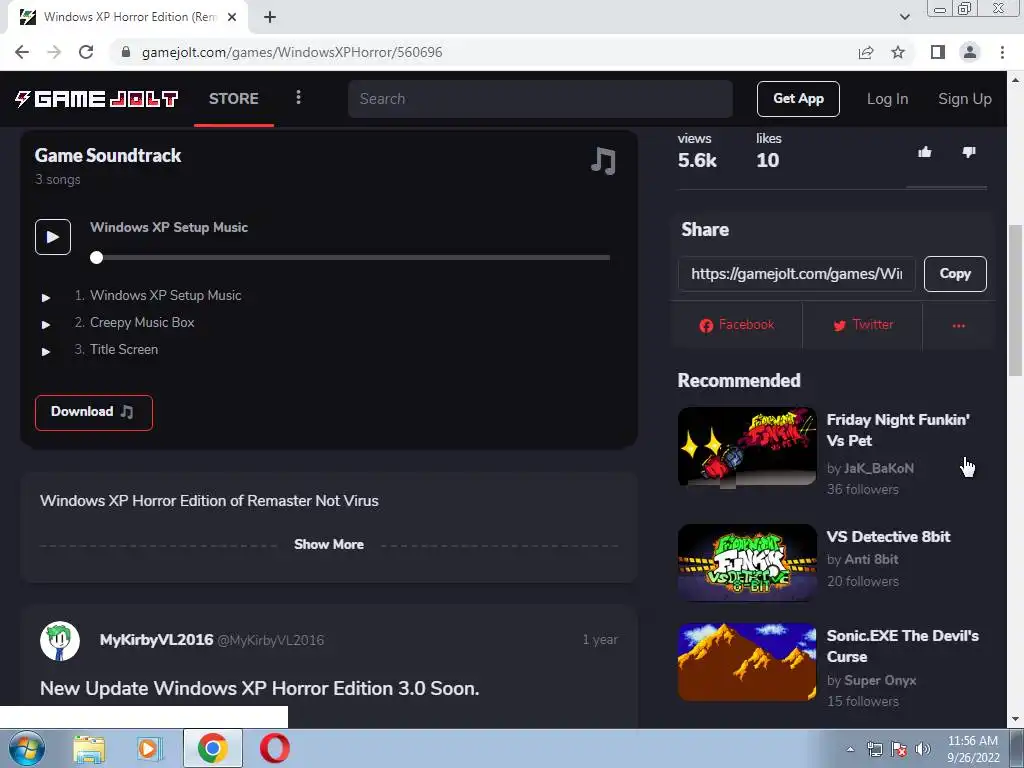Click the Chrome taskbar icon
Screen dimensions: 1024x768
tap(213, 748)
